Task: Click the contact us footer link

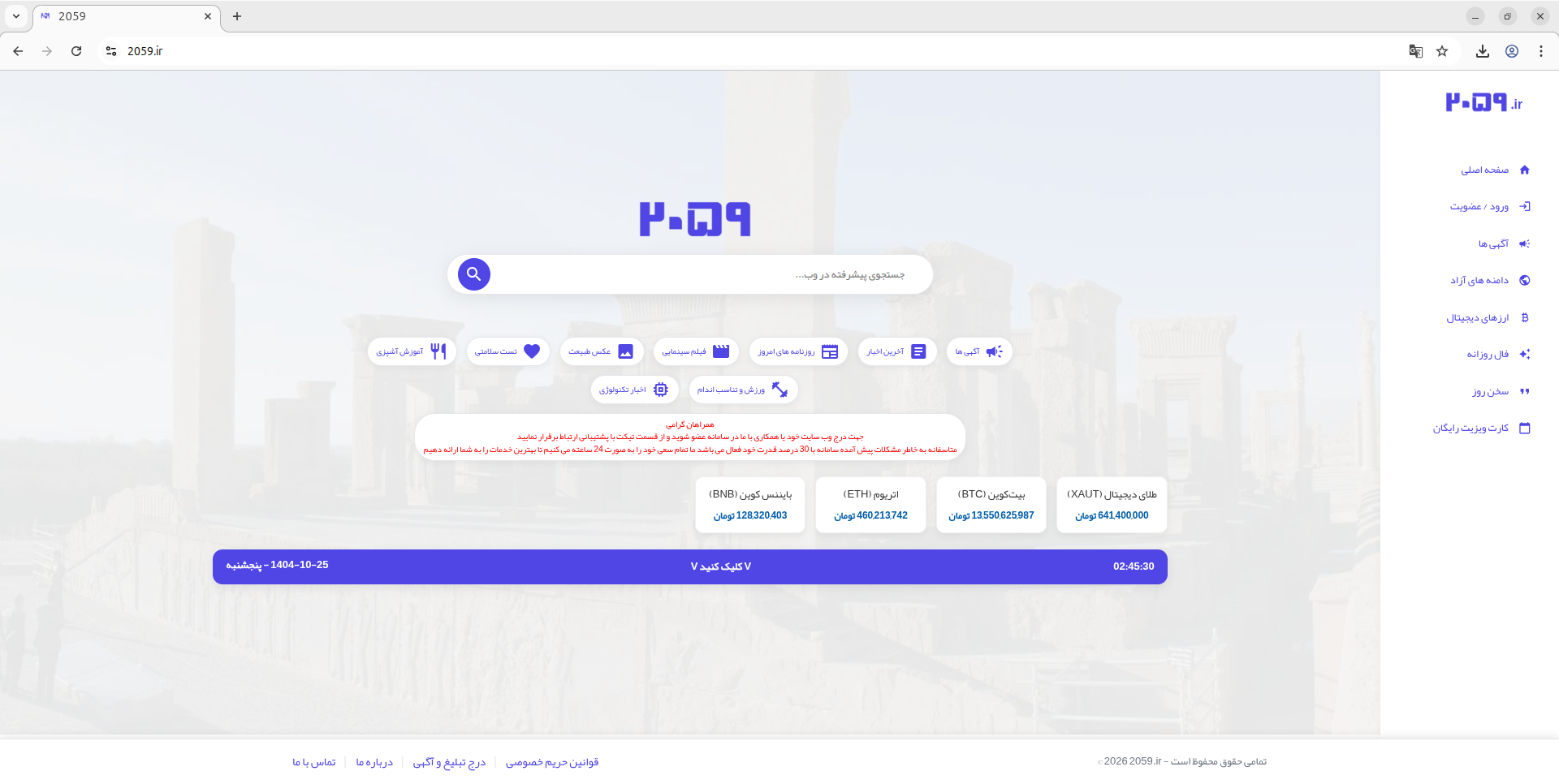Action: 314,762
